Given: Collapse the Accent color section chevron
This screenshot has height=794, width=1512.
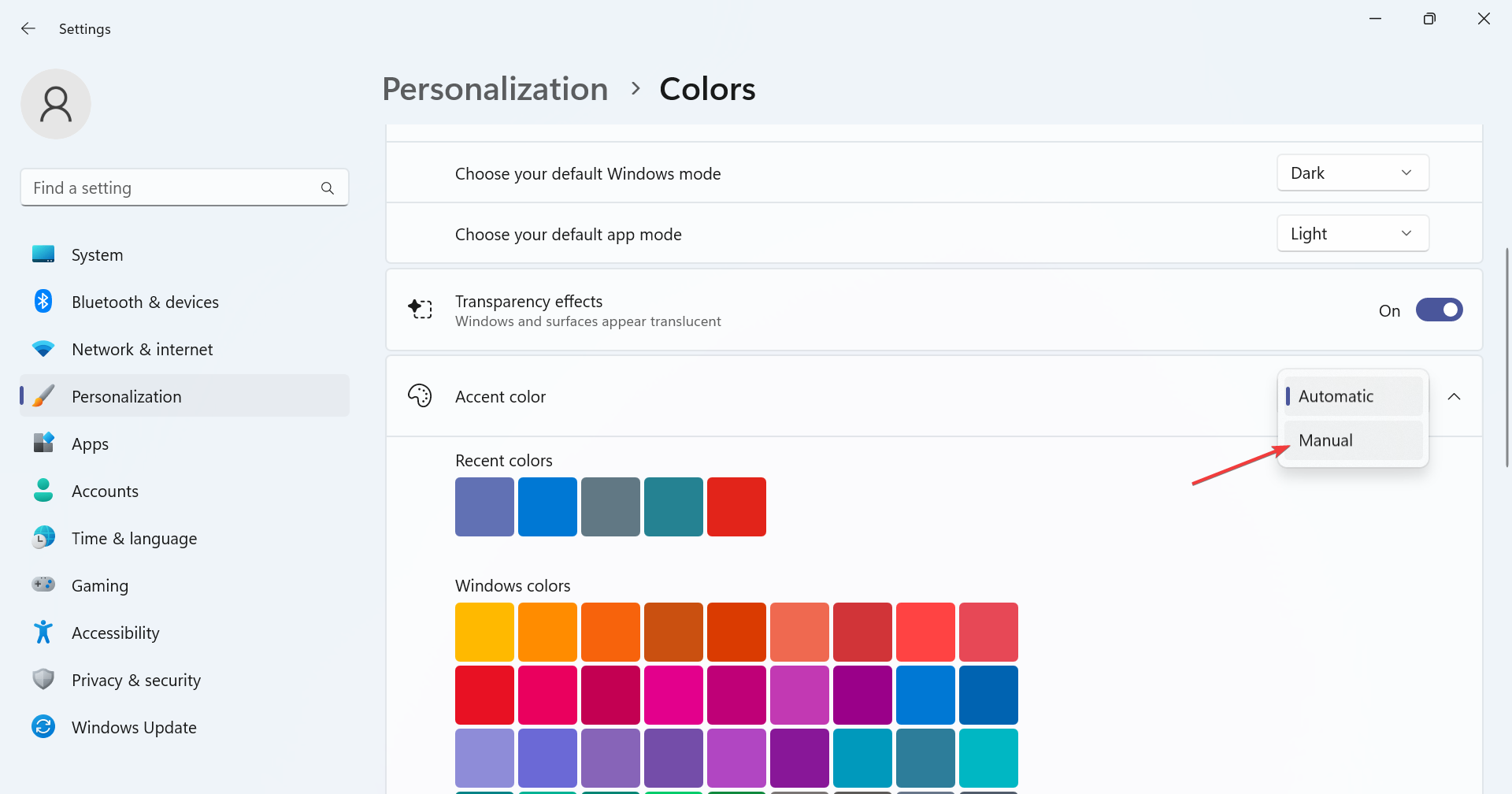Looking at the screenshot, I should click(1454, 396).
